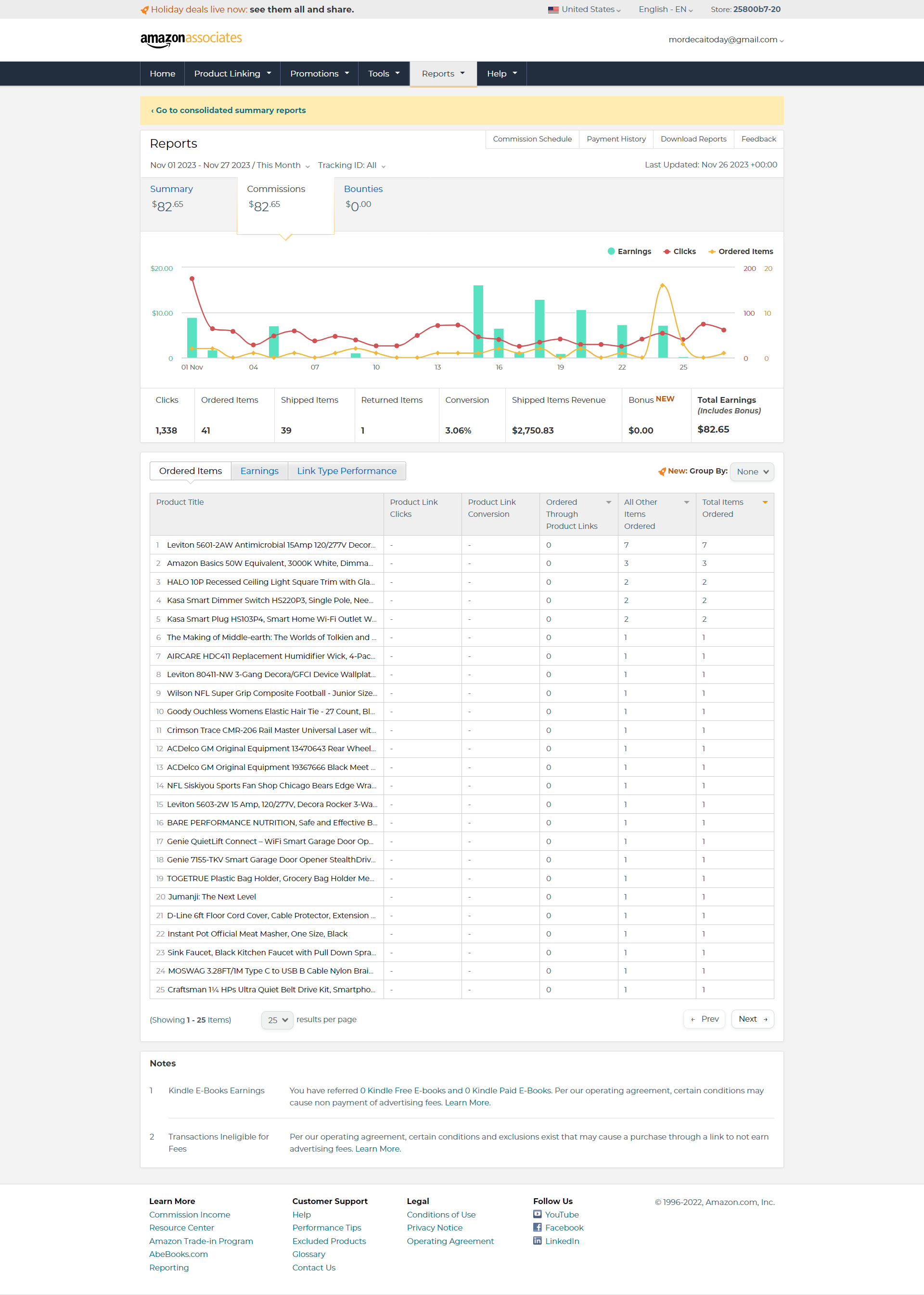This screenshot has width=924, height=1295.
Task: Open the United States country dropdown
Action: point(590,10)
